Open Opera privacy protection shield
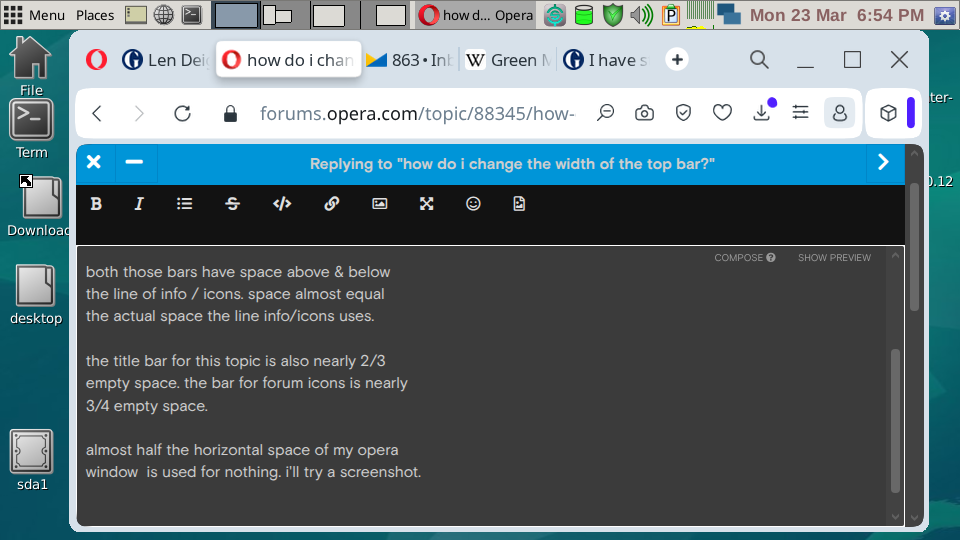The image size is (960, 540). (683, 113)
